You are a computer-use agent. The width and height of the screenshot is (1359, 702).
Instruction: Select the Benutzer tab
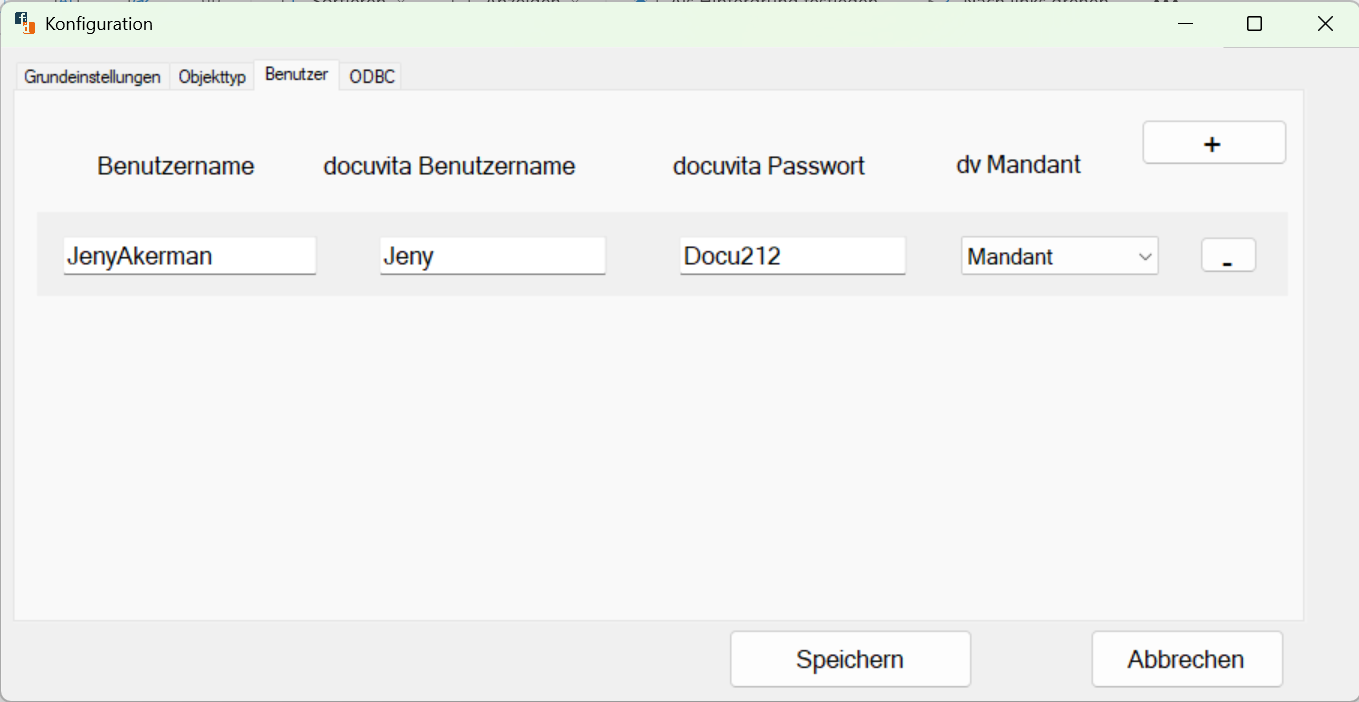[x=295, y=74]
